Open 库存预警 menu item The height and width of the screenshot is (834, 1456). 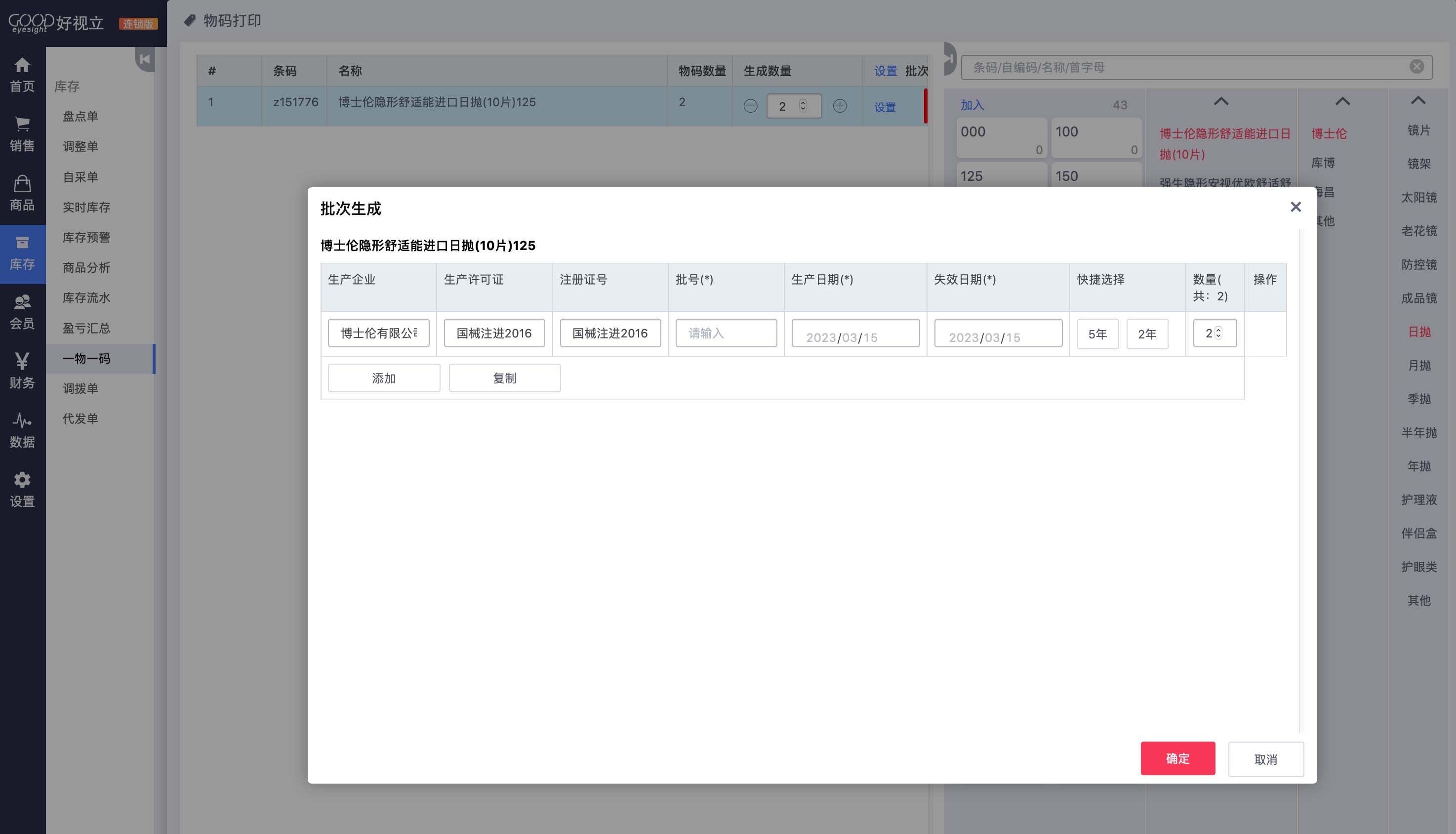[x=86, y=237]
